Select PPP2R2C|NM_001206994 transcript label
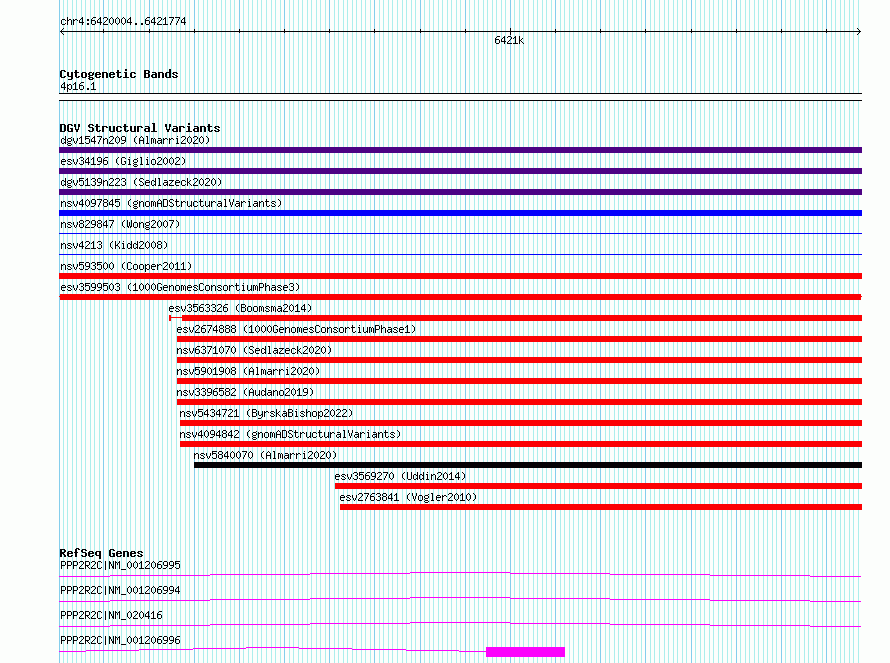Screen dimensions: 890x663 click(120, 590)
